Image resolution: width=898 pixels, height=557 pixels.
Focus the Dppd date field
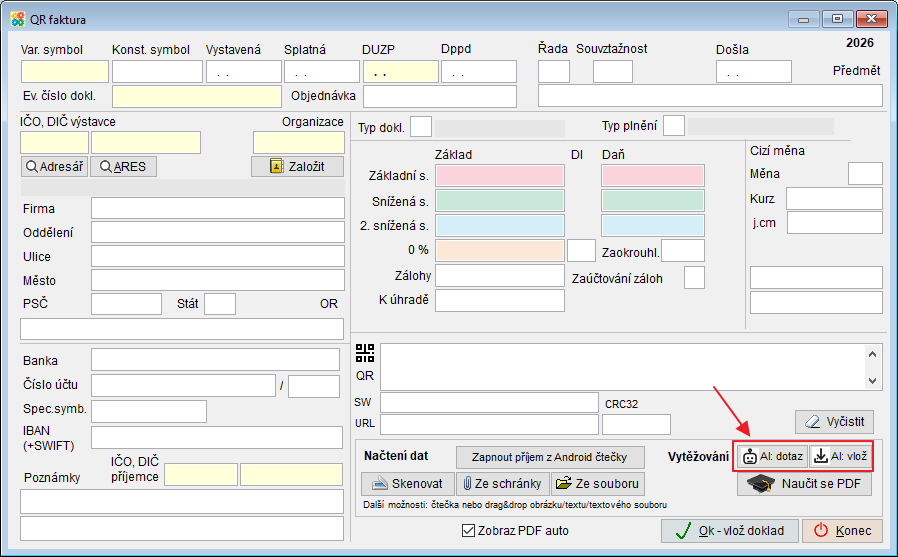pyautogui.click(x=479, y=72)
